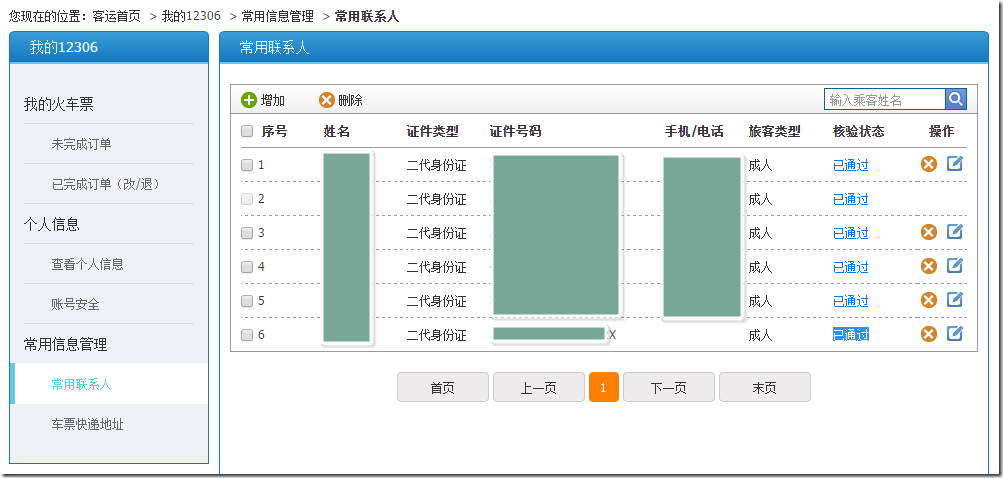Edit contact in row 5
1003x478 pixels.
(954, 299)
